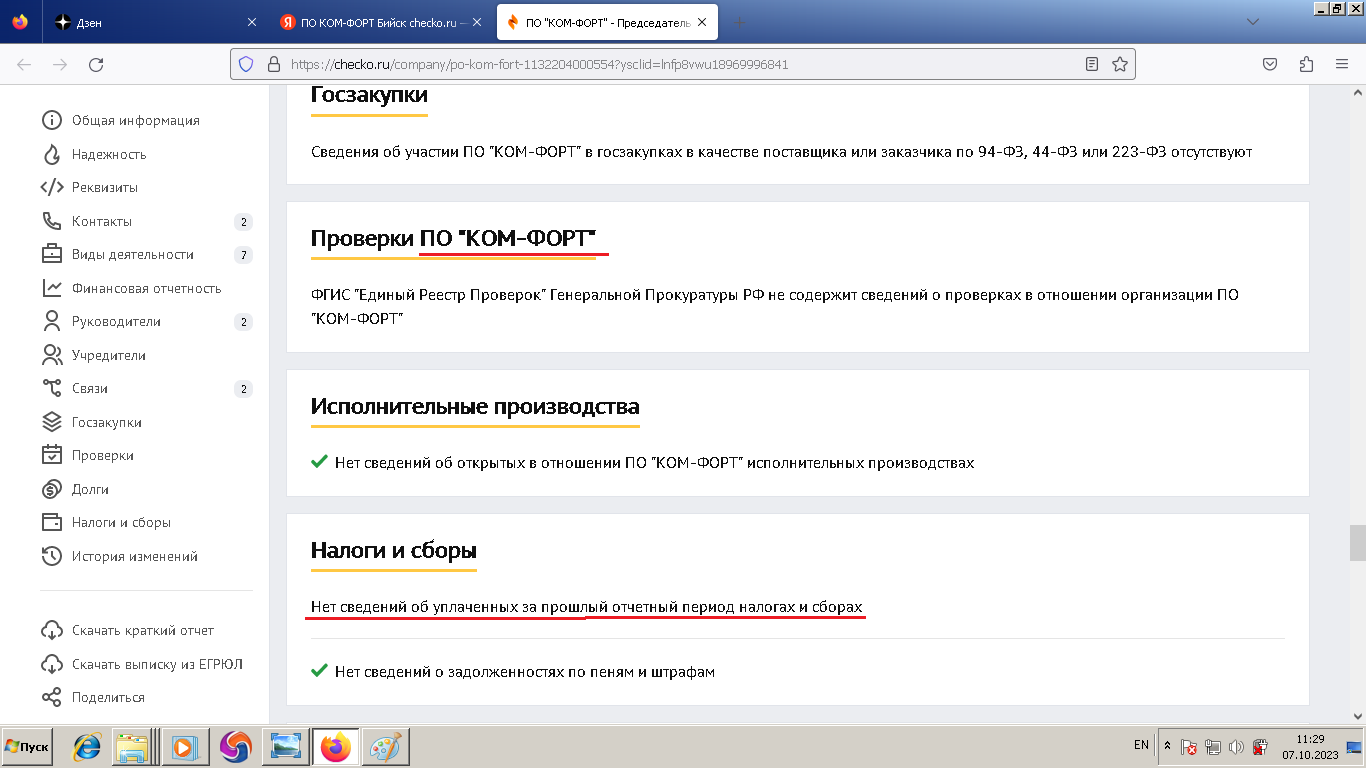Image resolution: width=1366 pixels, height=768 pixels.
Task: Click Скачать выписку из ЕГРЮЛ link
Action: (157, 664)
